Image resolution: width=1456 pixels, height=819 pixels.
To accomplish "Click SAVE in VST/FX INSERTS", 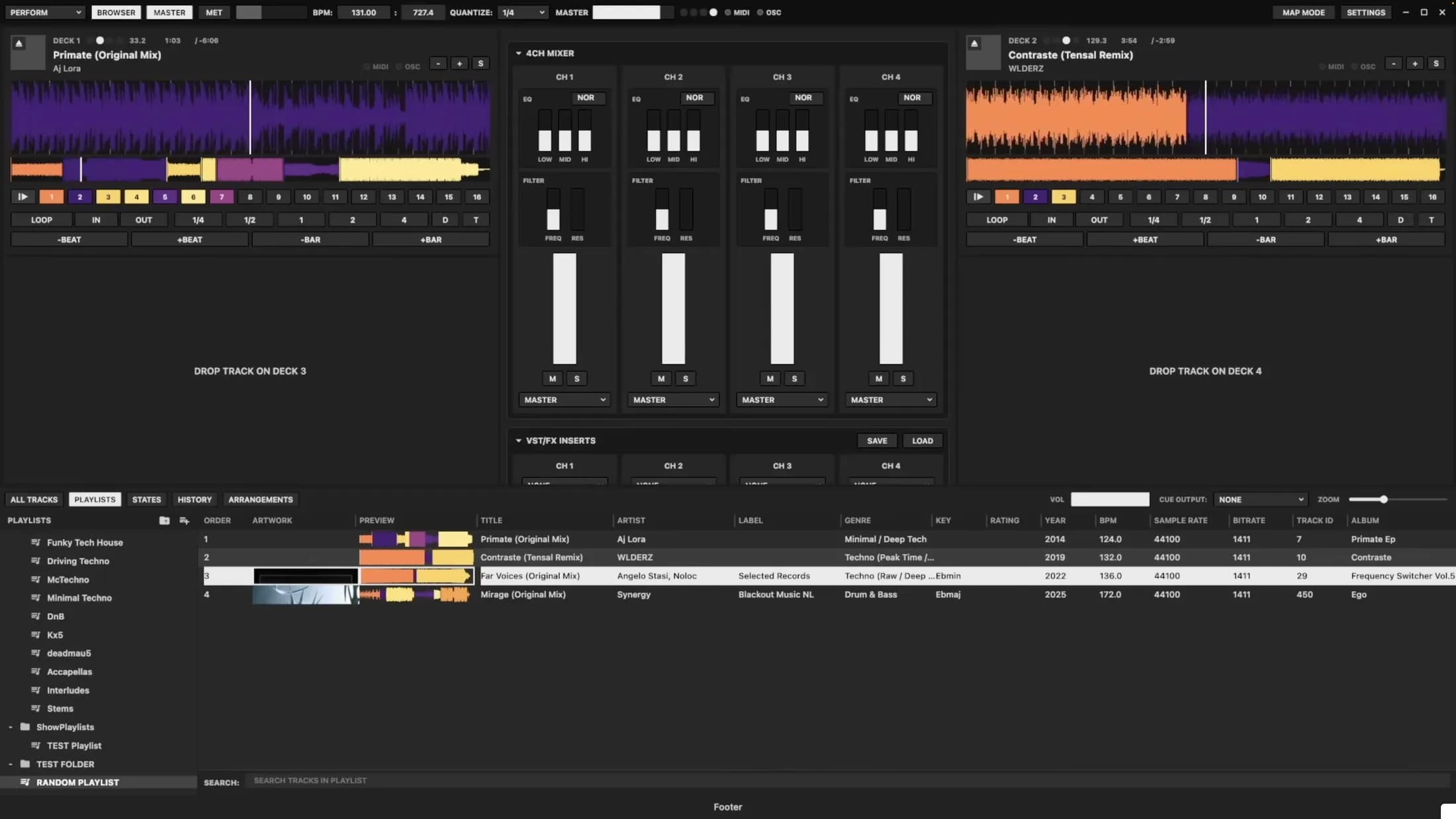I will click(877, 441).
